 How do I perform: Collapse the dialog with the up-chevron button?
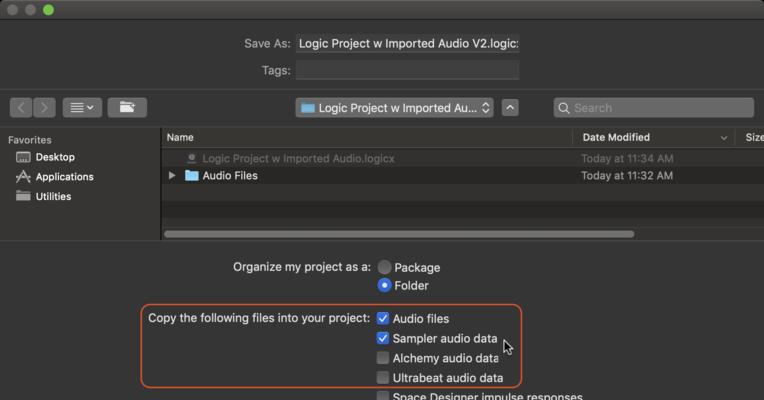coord(510,108)
